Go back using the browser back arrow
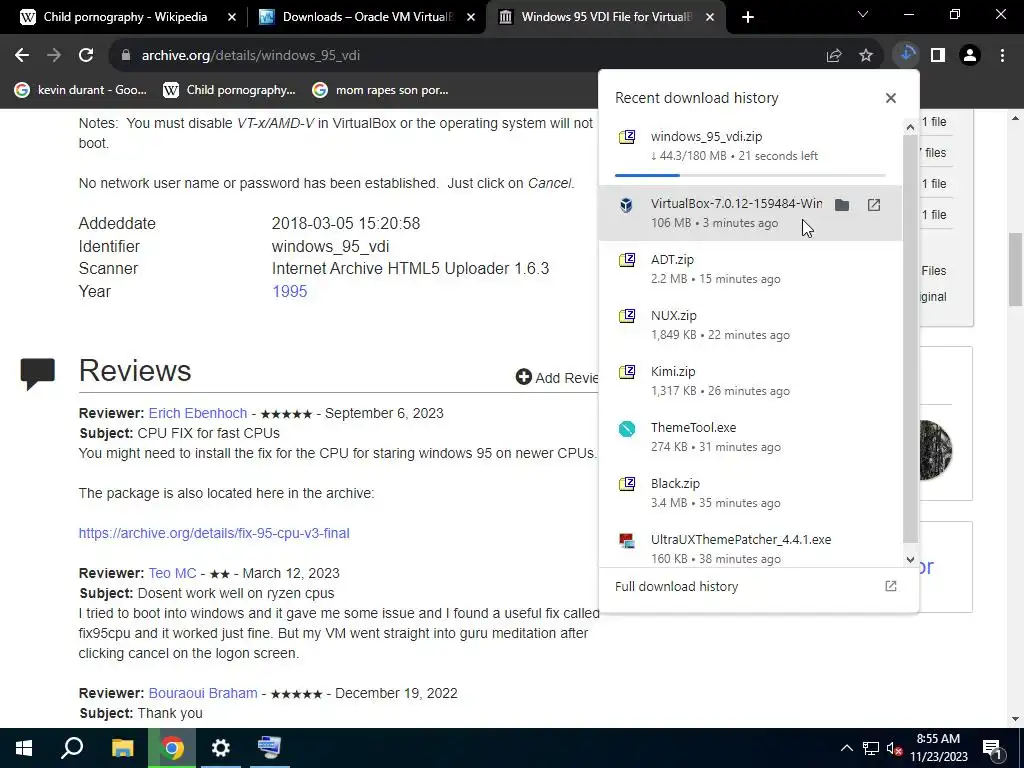Screen dimensions: 1024x768 point(22,56)
